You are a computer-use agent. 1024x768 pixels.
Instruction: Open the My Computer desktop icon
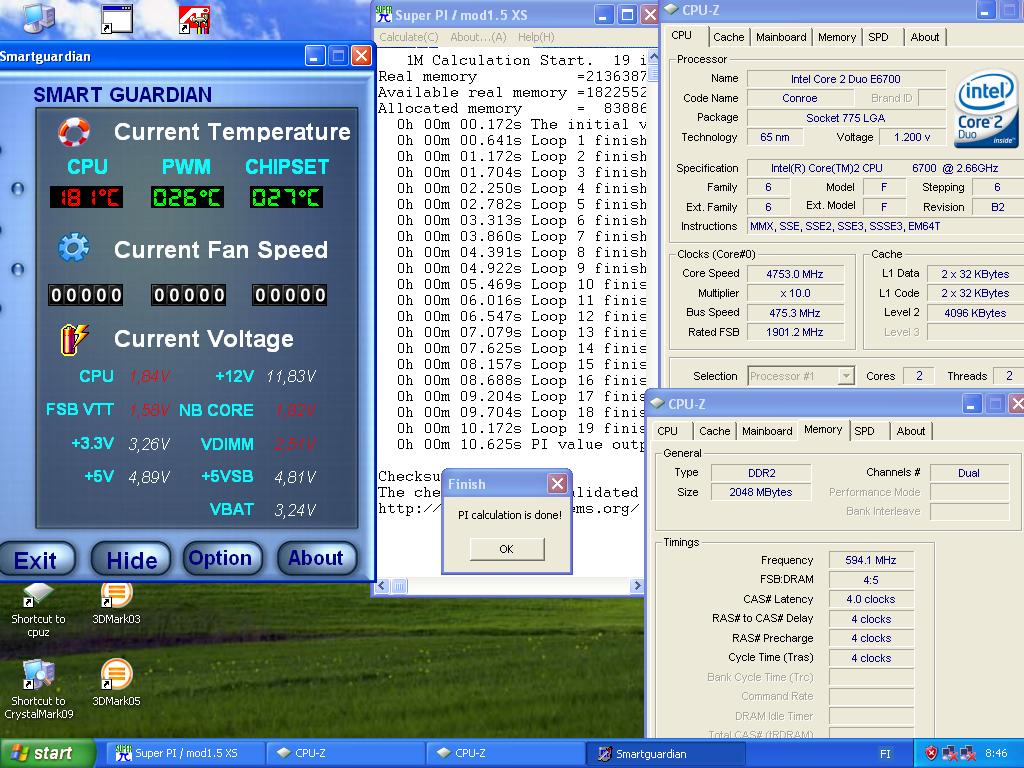39,18
